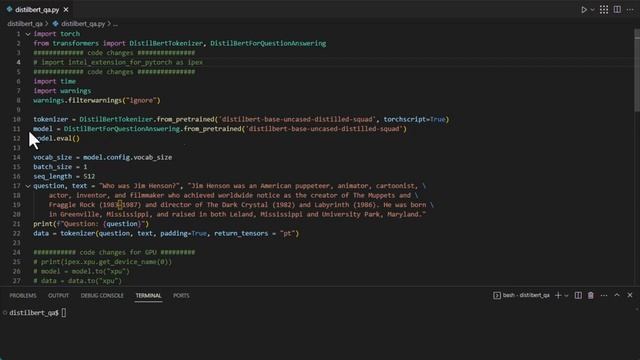Screen dimensions: 640x360
Task: Click commented 'print(ipex.xpu.get_device_name(0))' line
Action: [102, 262]
